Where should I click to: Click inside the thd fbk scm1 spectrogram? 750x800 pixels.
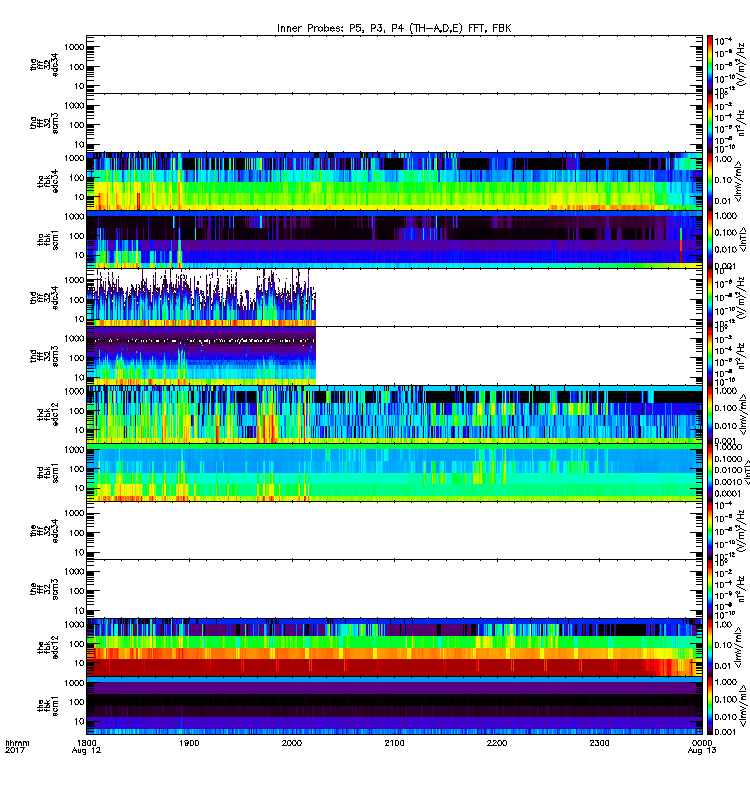tap(394, 472)
